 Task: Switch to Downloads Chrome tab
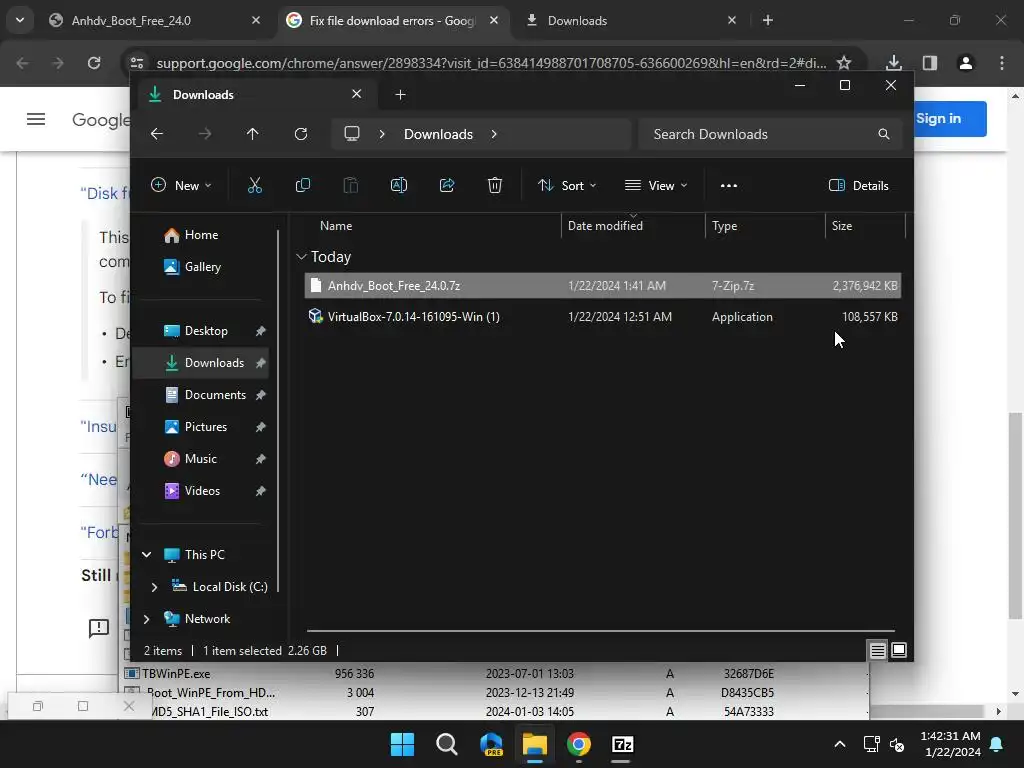point(631,20)
